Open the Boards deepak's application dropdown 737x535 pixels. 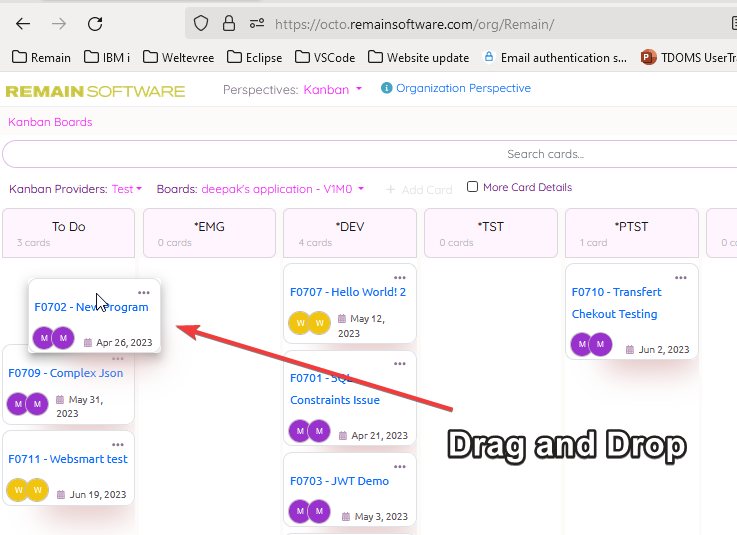[x=283, y=189]
